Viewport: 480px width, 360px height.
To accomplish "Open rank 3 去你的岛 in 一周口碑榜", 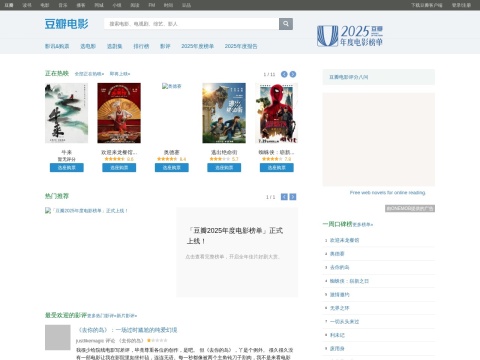I will (x=339, y=267).
